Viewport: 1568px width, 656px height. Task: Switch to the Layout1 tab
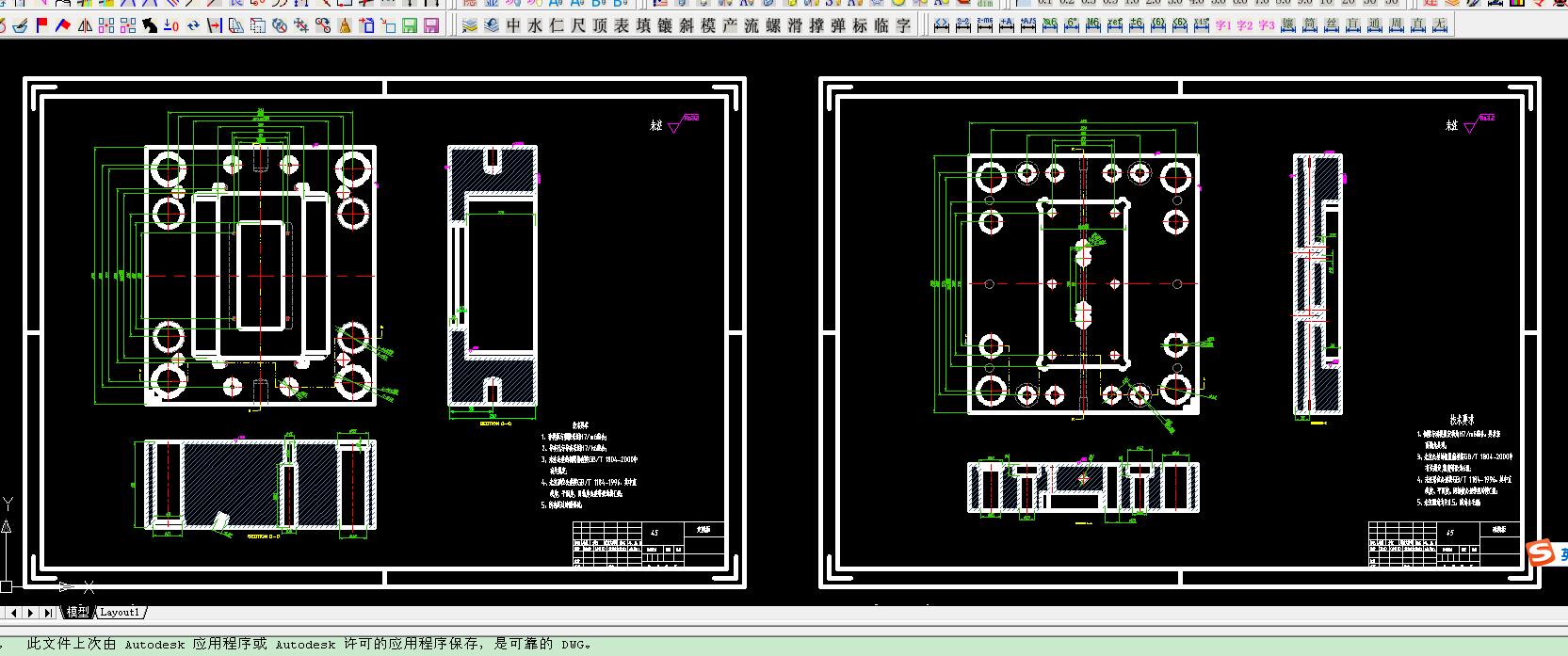120,612
